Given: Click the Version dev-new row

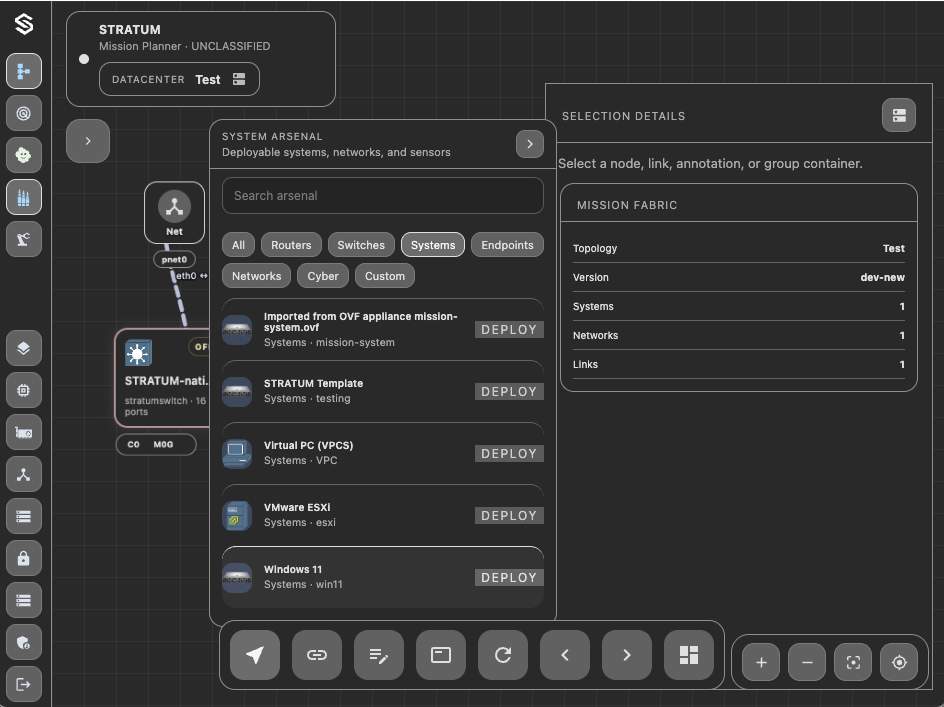Looking at the screenshot, I should click(739, 277).
